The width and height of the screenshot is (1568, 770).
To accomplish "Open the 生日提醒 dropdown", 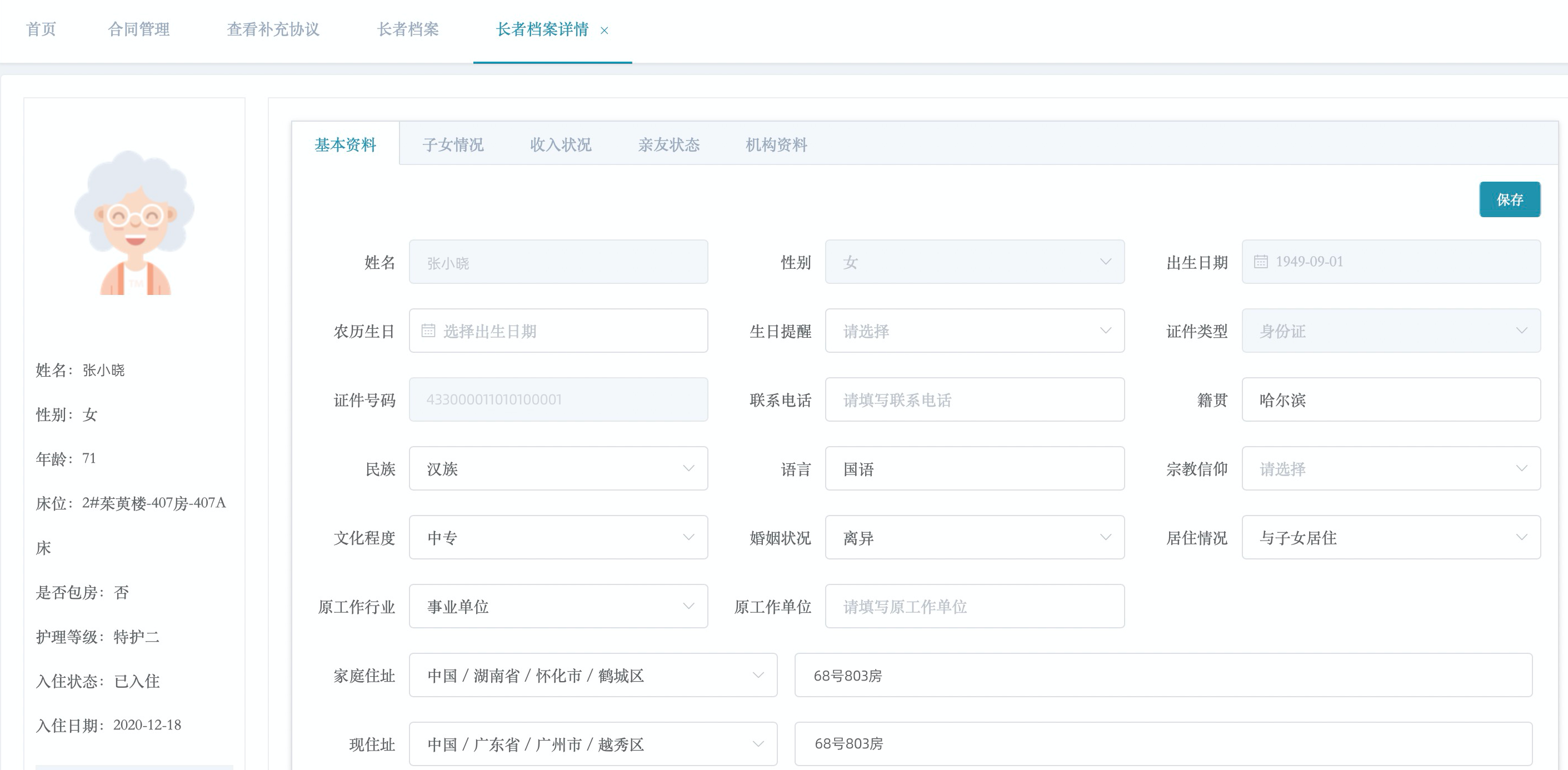I will pyautogui.click(x=975, y=331).
